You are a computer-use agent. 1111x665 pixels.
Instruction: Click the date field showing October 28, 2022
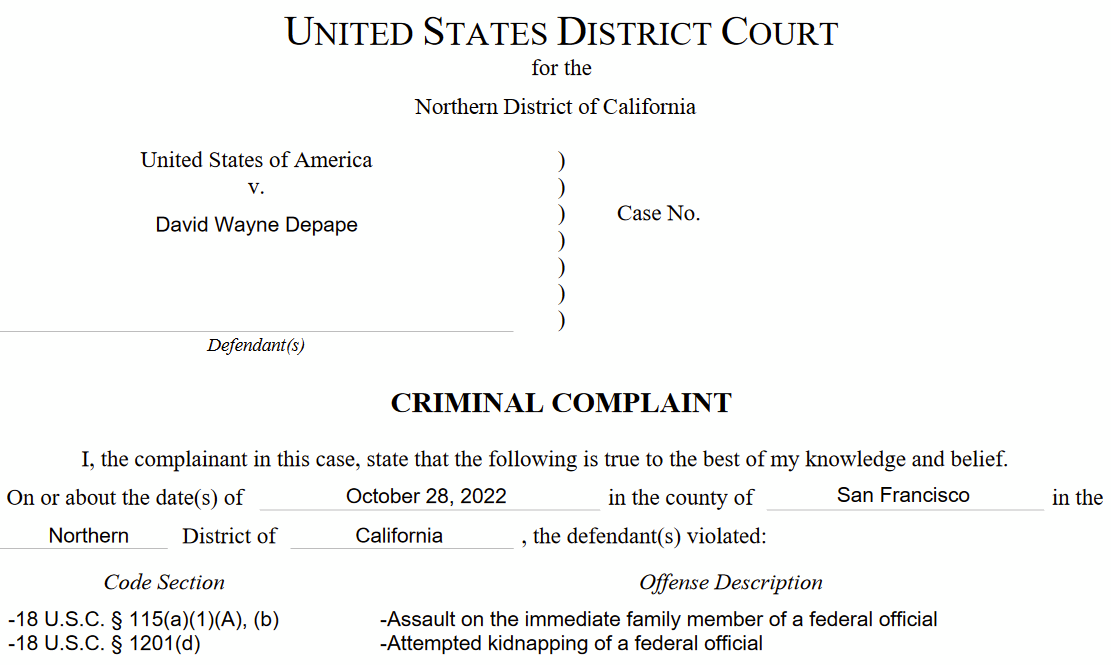(x=426, y=496)
